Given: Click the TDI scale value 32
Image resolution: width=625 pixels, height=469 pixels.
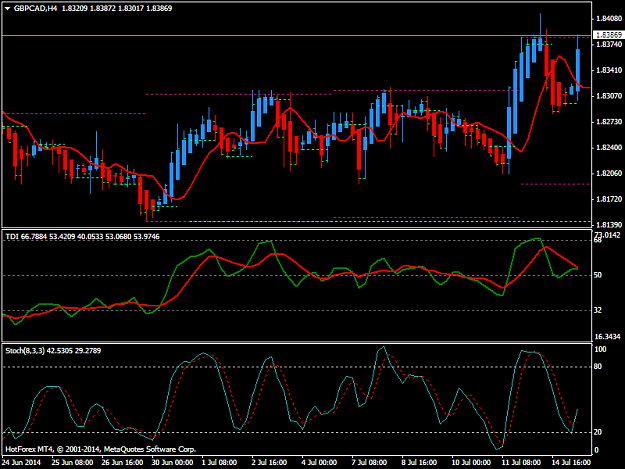Looking at the screenshot, I should click(597, 310).
